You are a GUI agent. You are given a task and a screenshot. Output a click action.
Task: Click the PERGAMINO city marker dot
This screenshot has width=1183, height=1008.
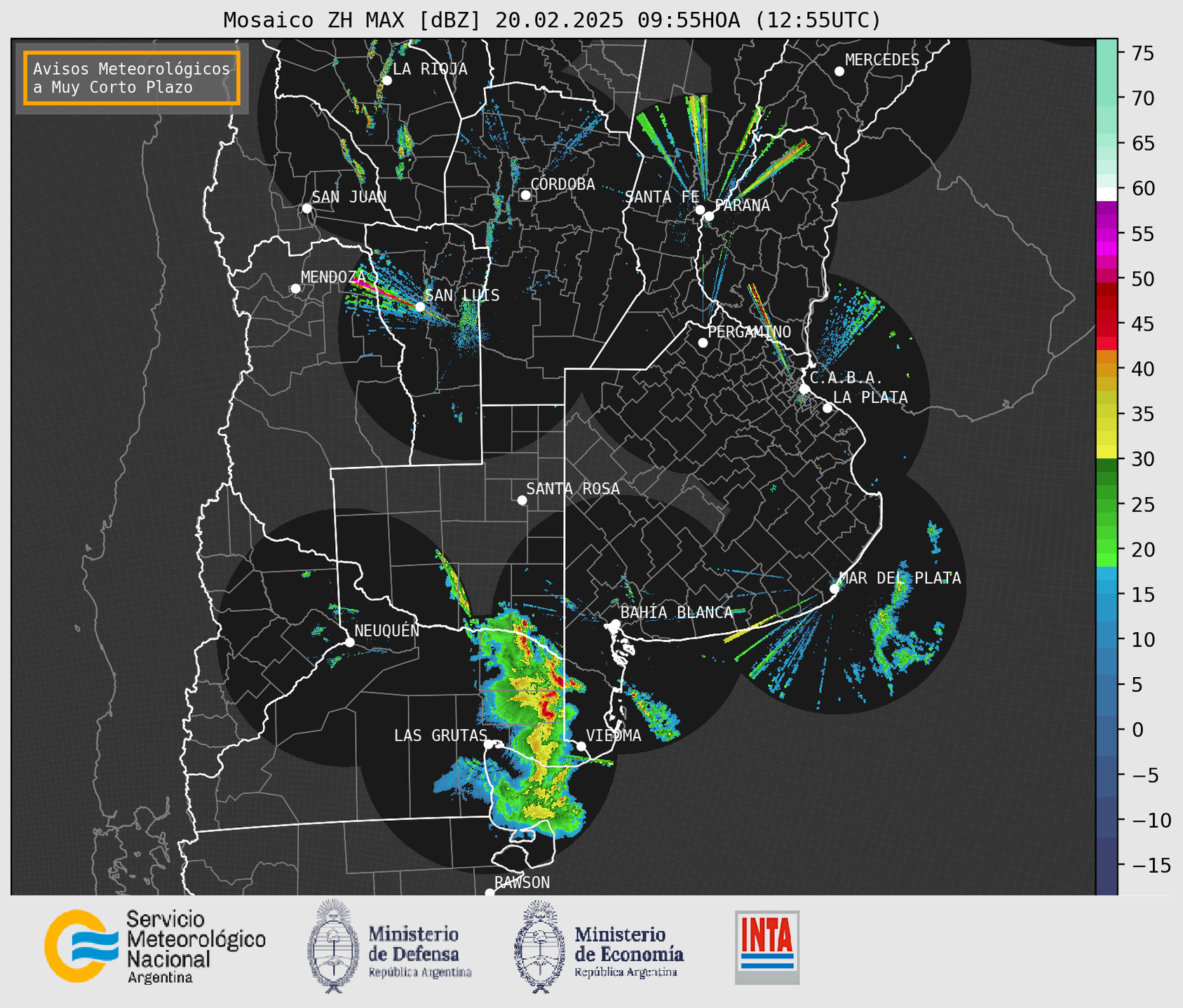tap(703, 343)
